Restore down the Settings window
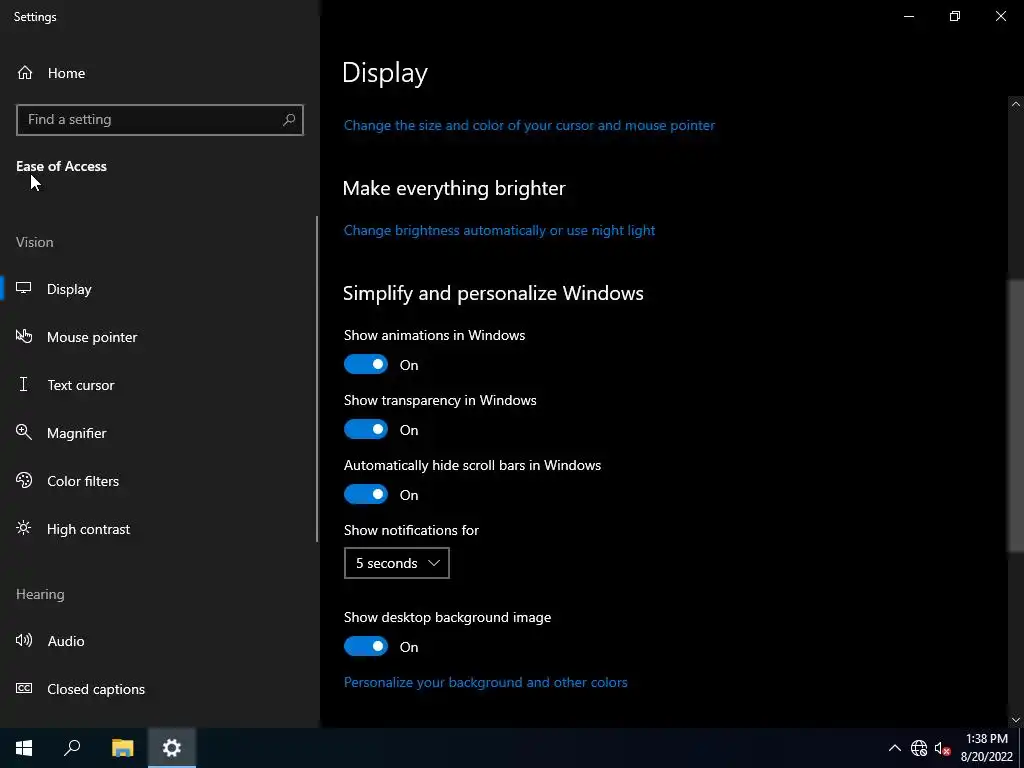 click(x=955, y=16)
